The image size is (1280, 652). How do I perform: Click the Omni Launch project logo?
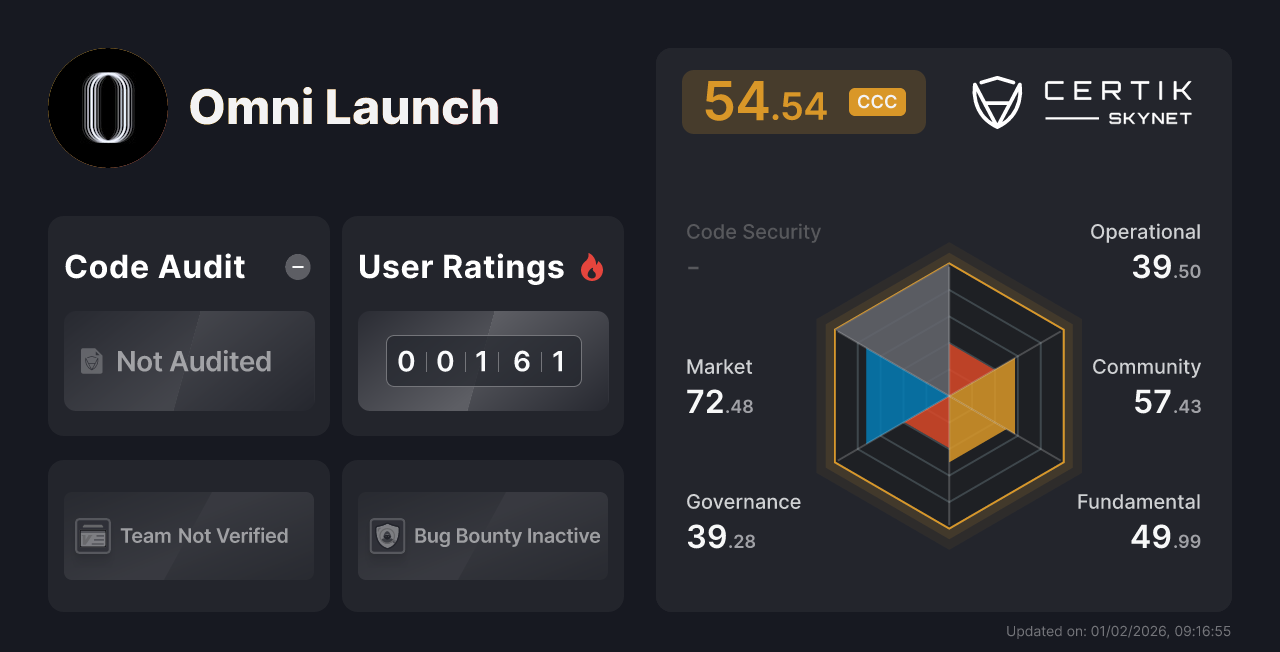(107, 108)
